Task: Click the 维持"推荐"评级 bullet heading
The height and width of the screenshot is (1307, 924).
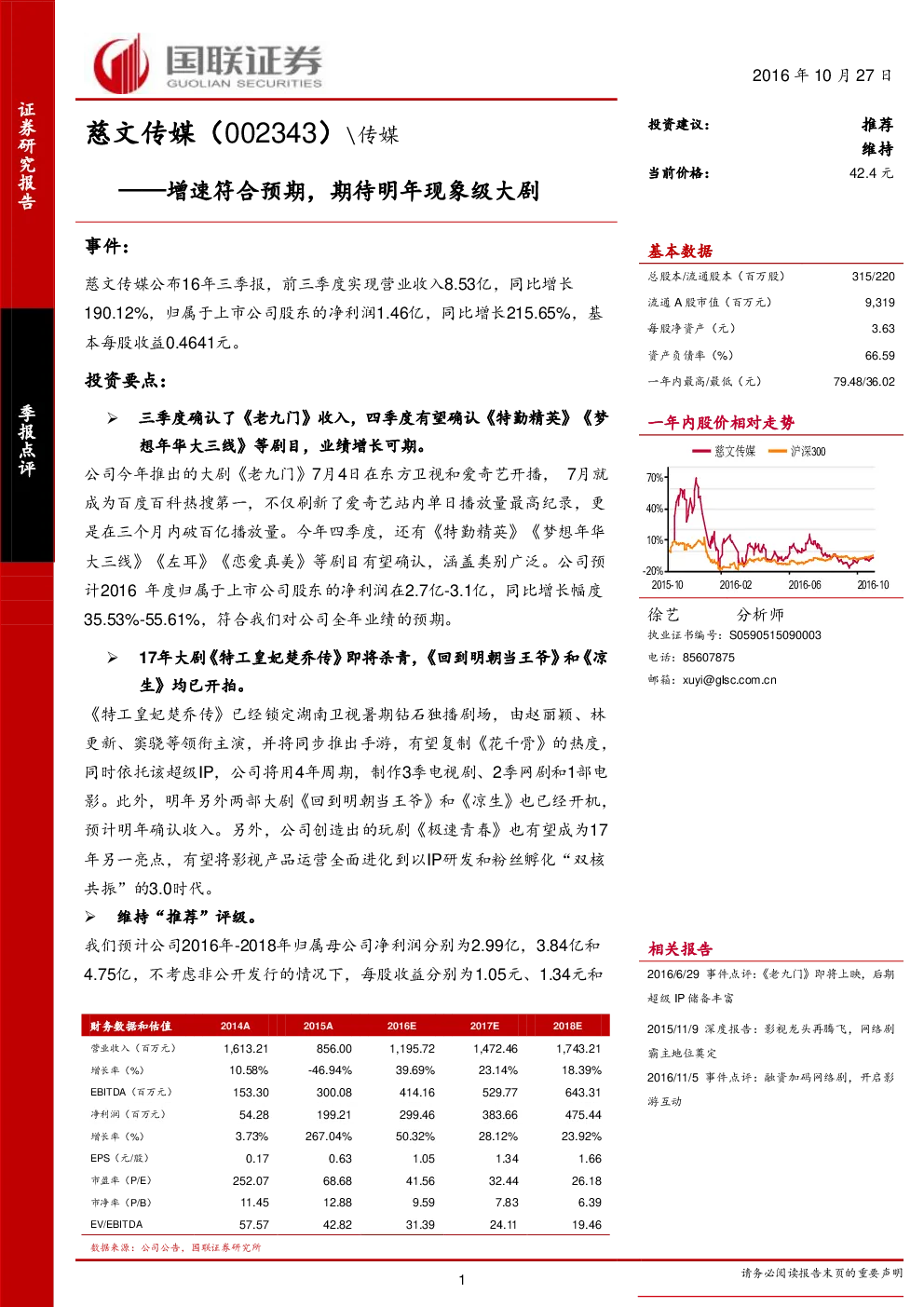Action: click(x=187, y=917)
